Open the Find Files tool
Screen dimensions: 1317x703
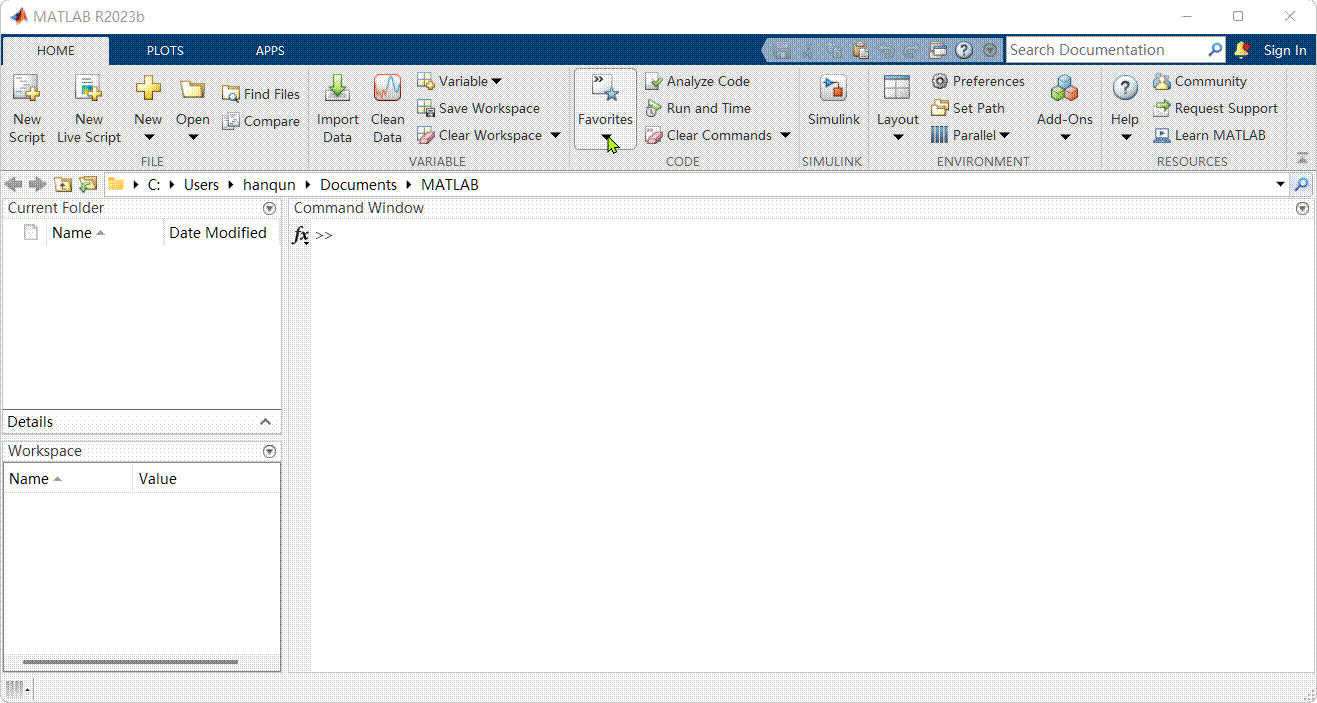point(260,94)
